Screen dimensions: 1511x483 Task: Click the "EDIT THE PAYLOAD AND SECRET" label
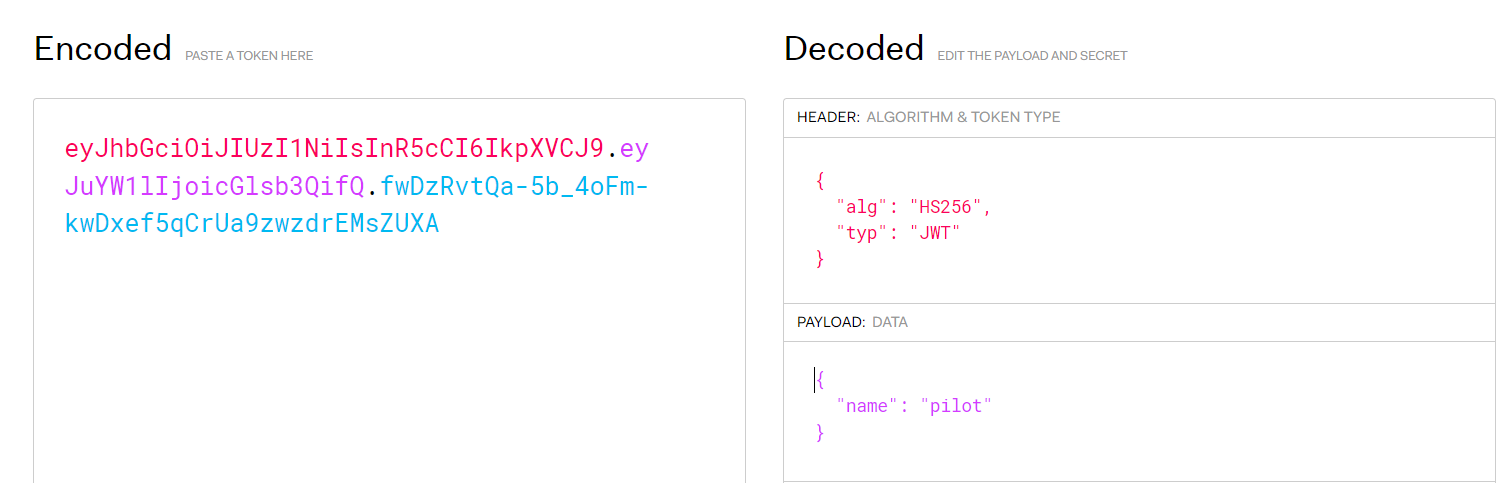point(1032,56)
